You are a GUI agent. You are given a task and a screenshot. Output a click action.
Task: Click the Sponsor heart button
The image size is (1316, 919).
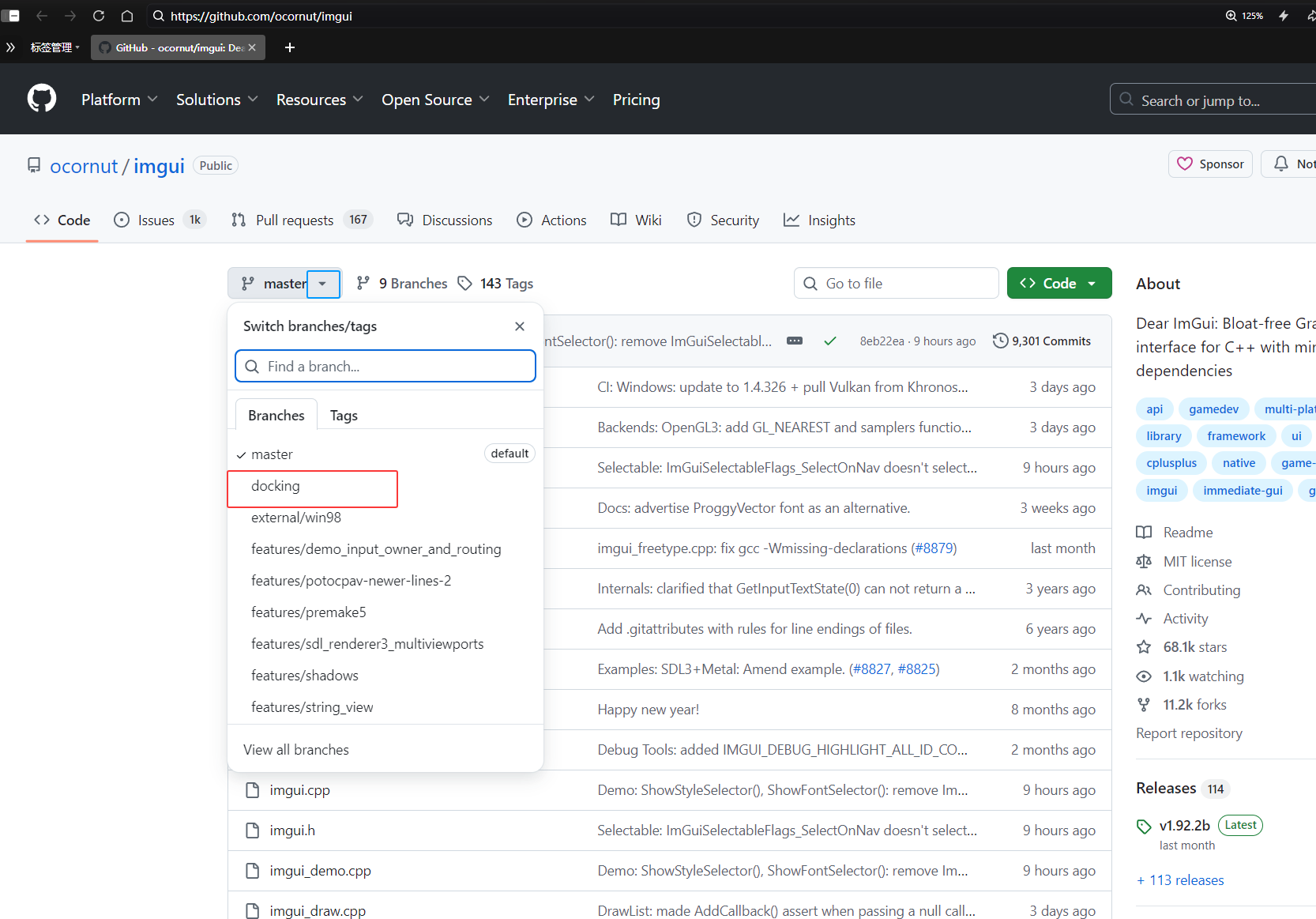[x=1210, y=164]
